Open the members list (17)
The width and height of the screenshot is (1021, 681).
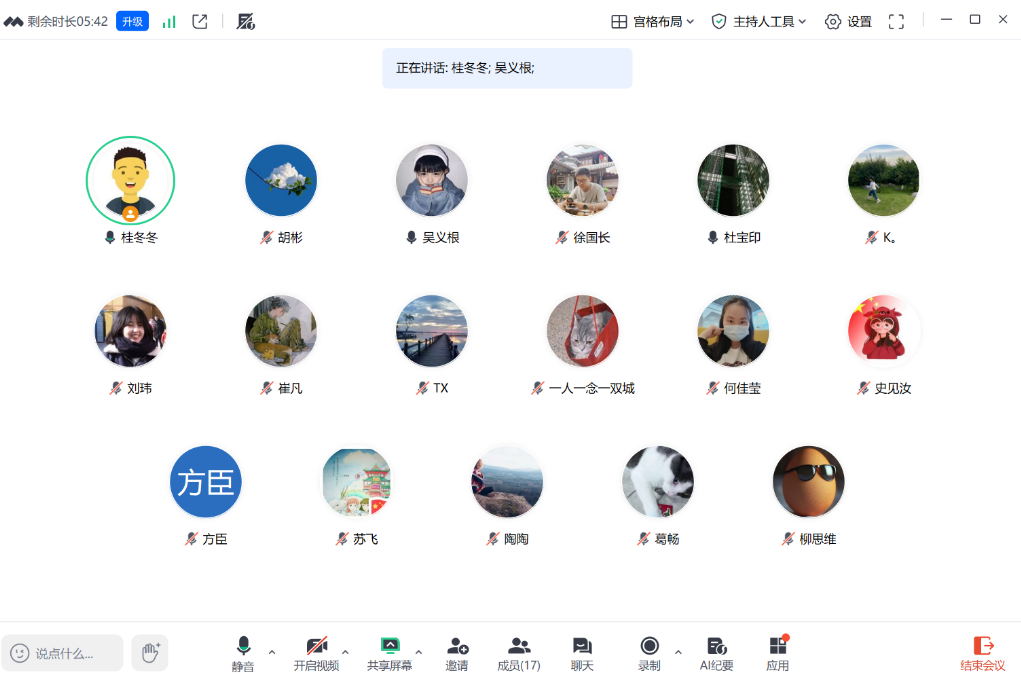coord(519,647)
